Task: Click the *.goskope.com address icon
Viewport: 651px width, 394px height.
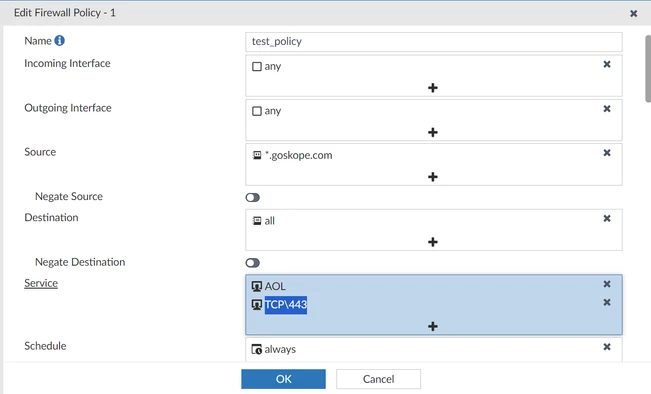Action: click(x=257, y=155)
